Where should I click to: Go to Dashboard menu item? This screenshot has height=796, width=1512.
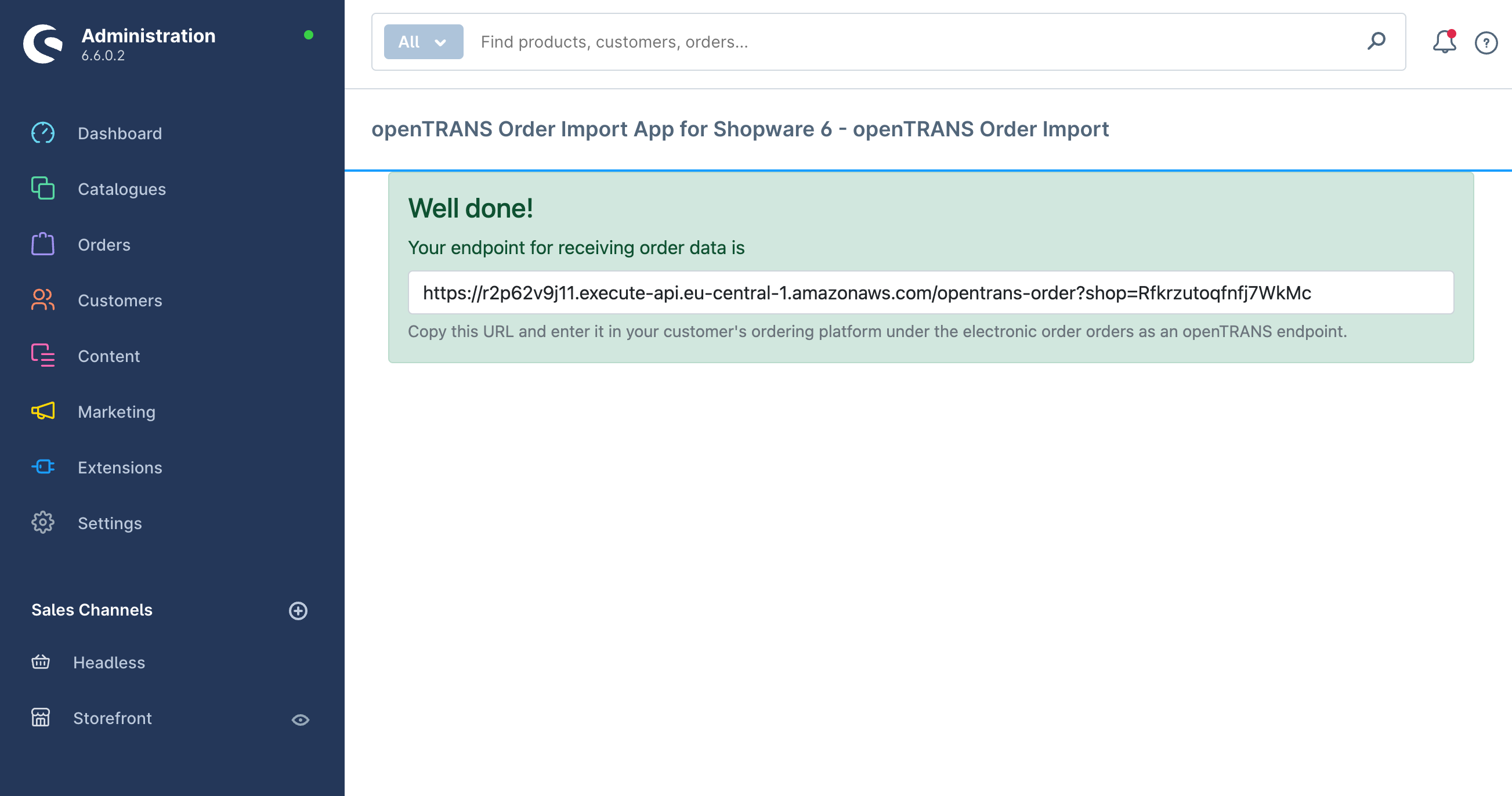[x=120, y=133]
